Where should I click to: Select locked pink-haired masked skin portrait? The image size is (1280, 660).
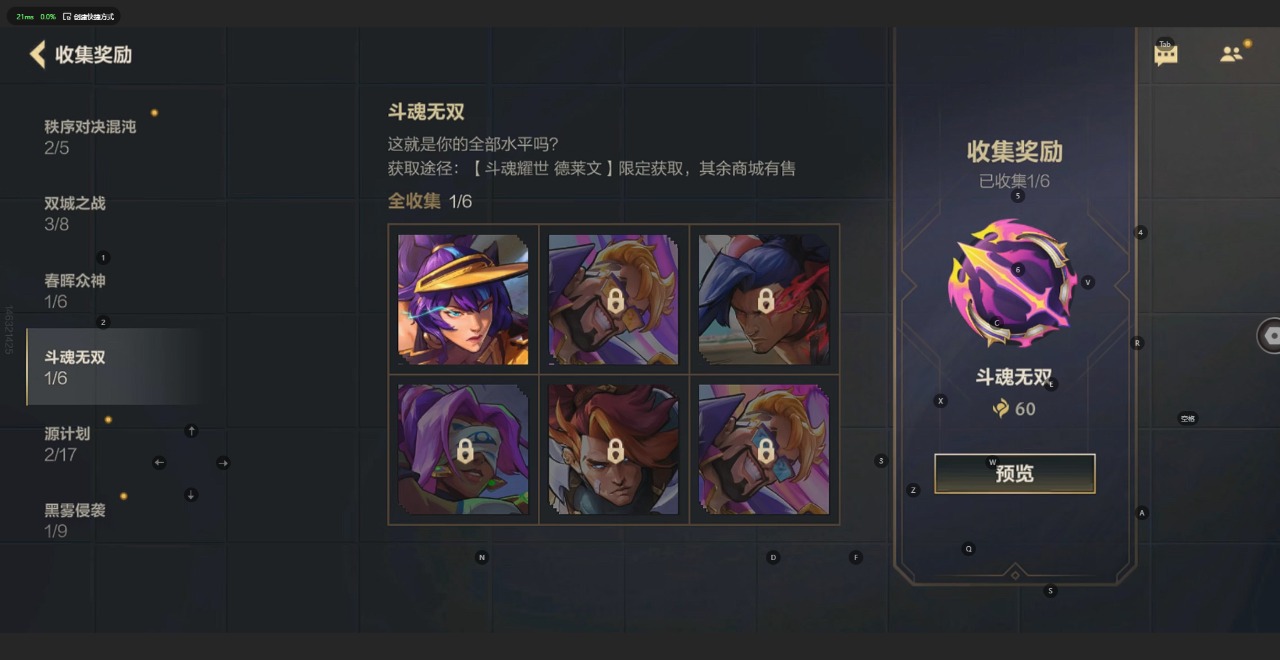click(463, 449)
